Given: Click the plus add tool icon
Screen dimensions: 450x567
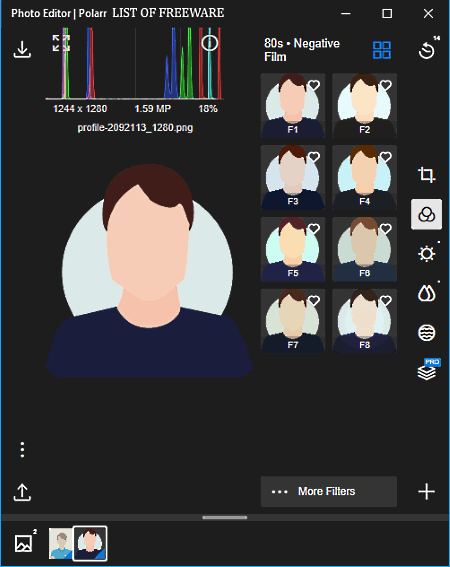Looking at the screenshot, I should (426, 492).
